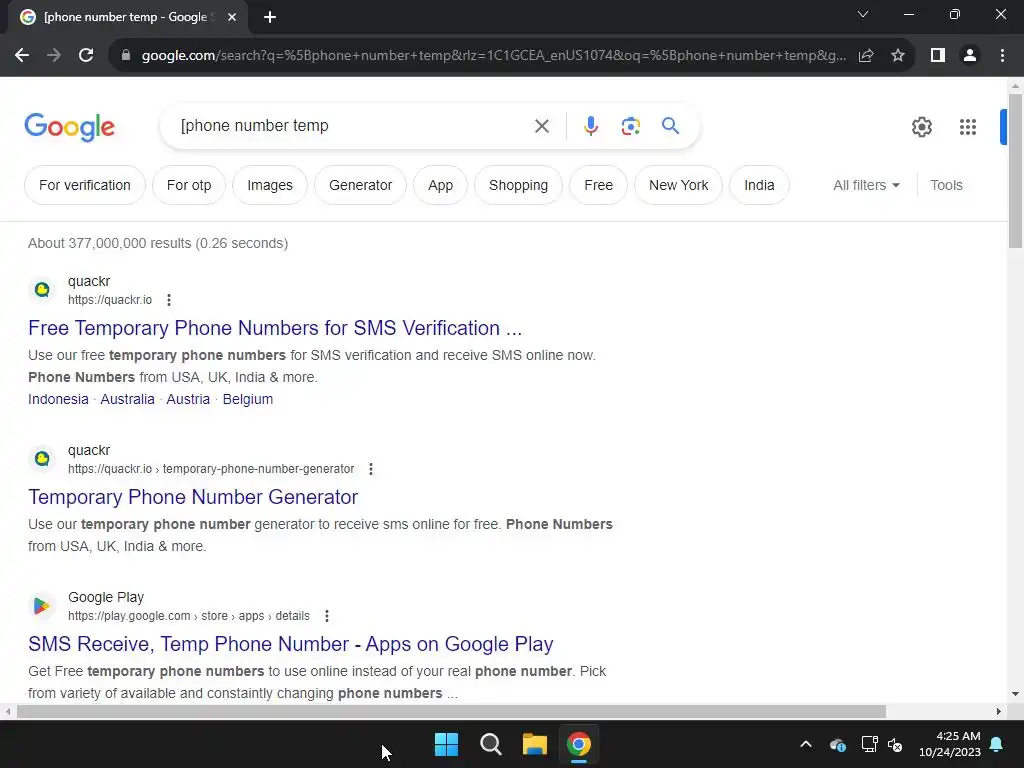
Task: Close the phone number temp tab
Action: click(232, 18)
